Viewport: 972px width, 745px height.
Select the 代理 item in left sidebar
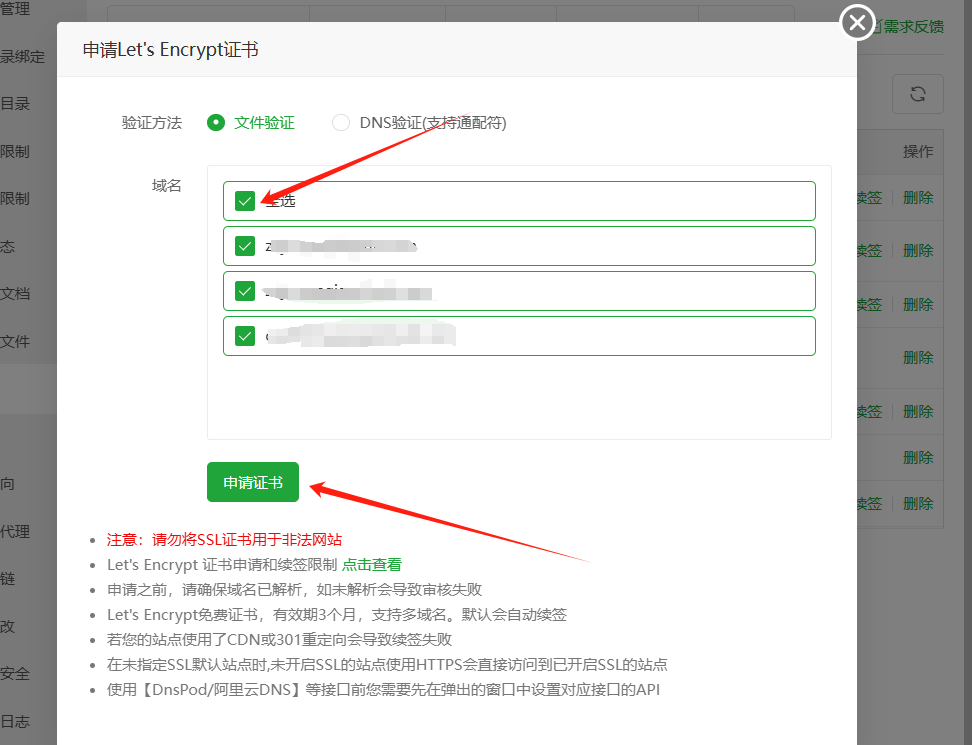click(14, 531)
